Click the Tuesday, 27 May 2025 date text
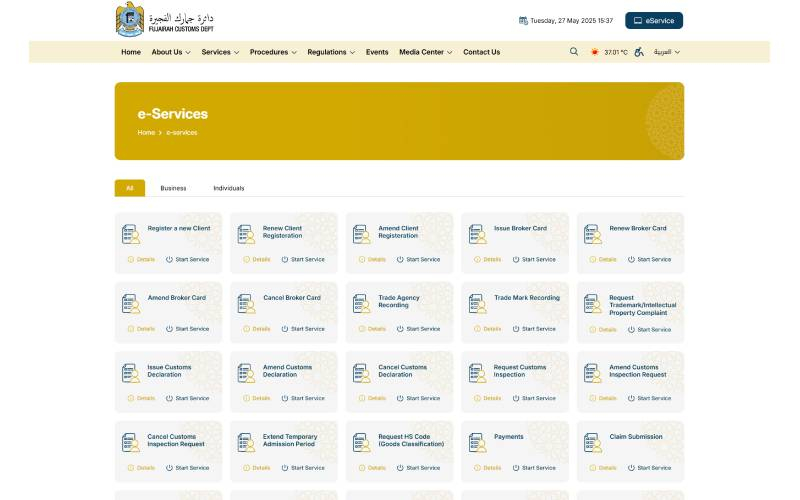Image resolution: width=800 pixels, height=500 pixels. (571, 21)
